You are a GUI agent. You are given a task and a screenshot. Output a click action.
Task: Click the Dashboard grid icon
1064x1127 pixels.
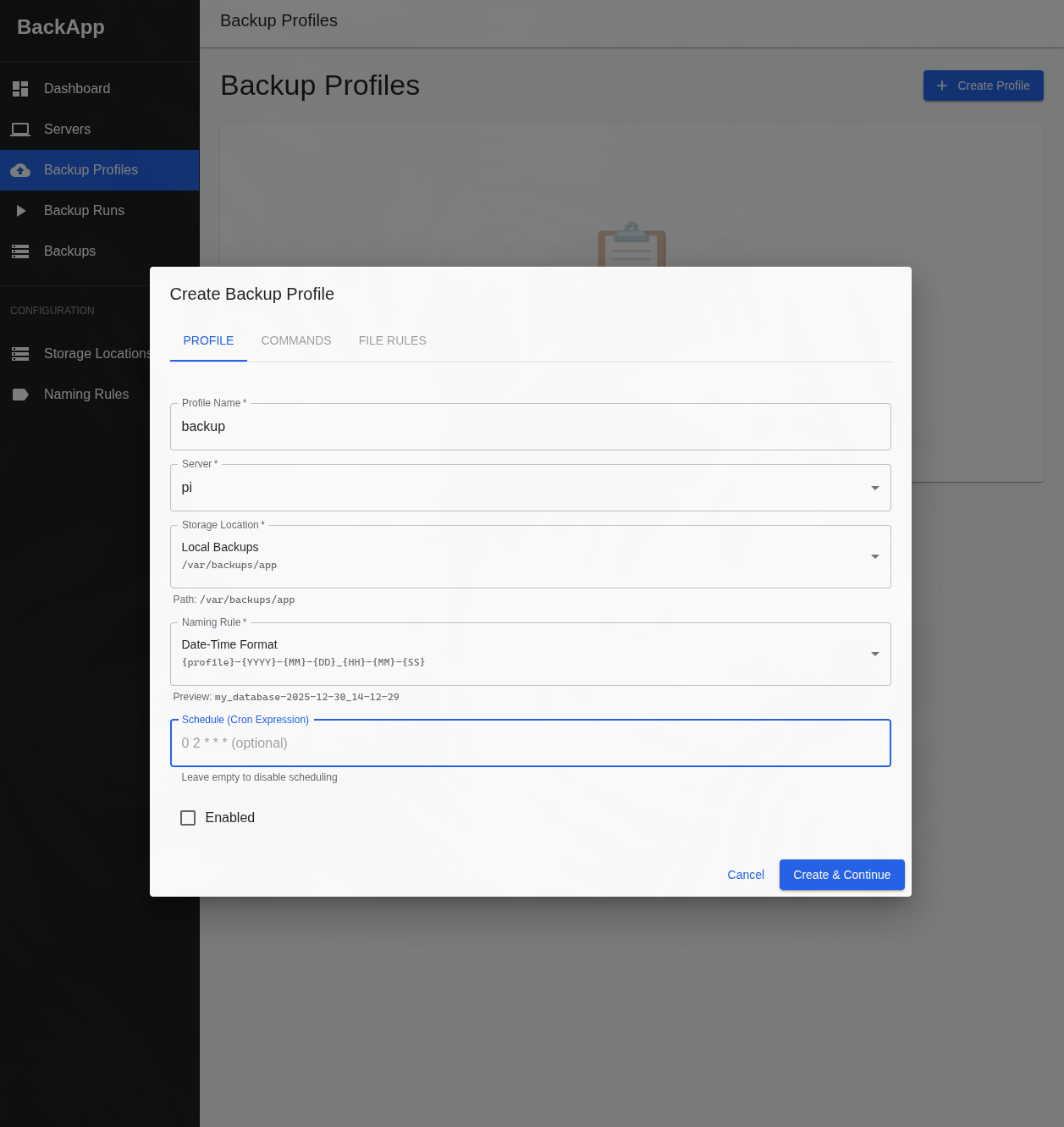point(20,89)
